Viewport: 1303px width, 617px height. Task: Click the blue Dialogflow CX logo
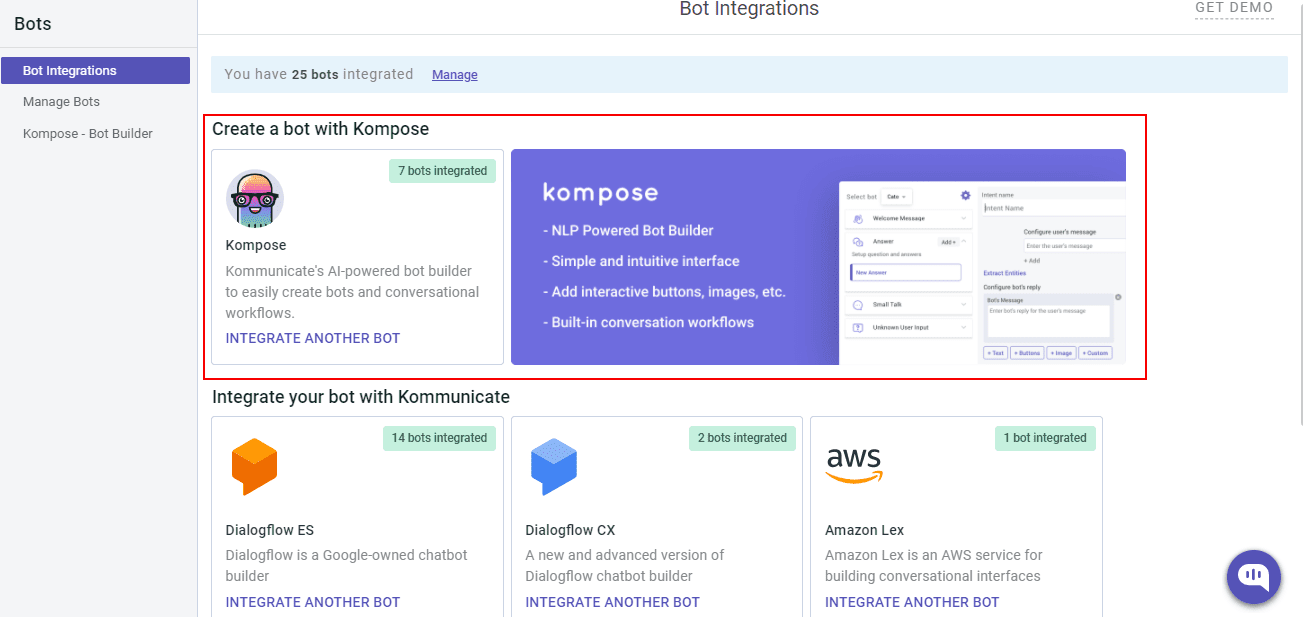pyautogui.click(x=554, y=466)
